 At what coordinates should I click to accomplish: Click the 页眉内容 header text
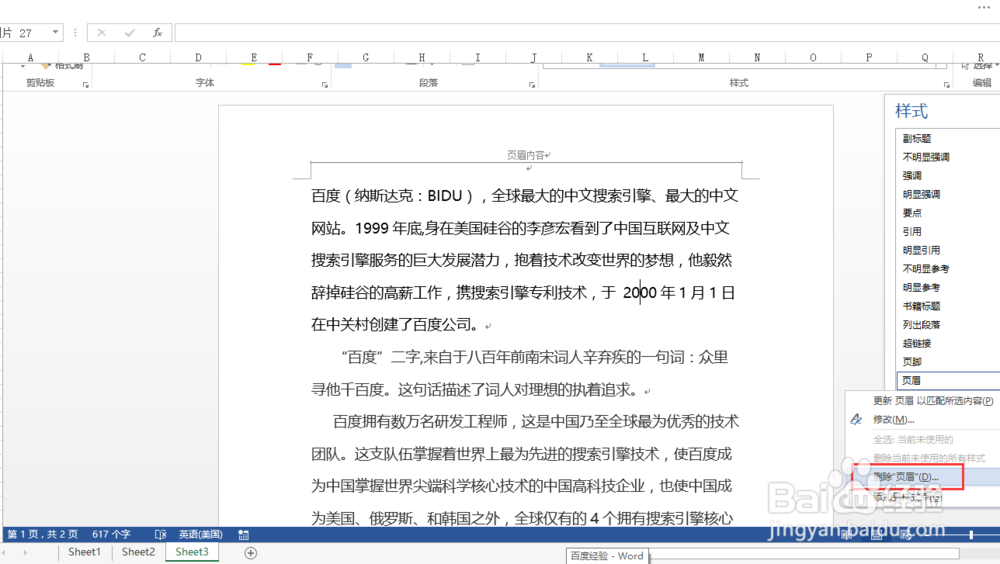tap(526, 154)
